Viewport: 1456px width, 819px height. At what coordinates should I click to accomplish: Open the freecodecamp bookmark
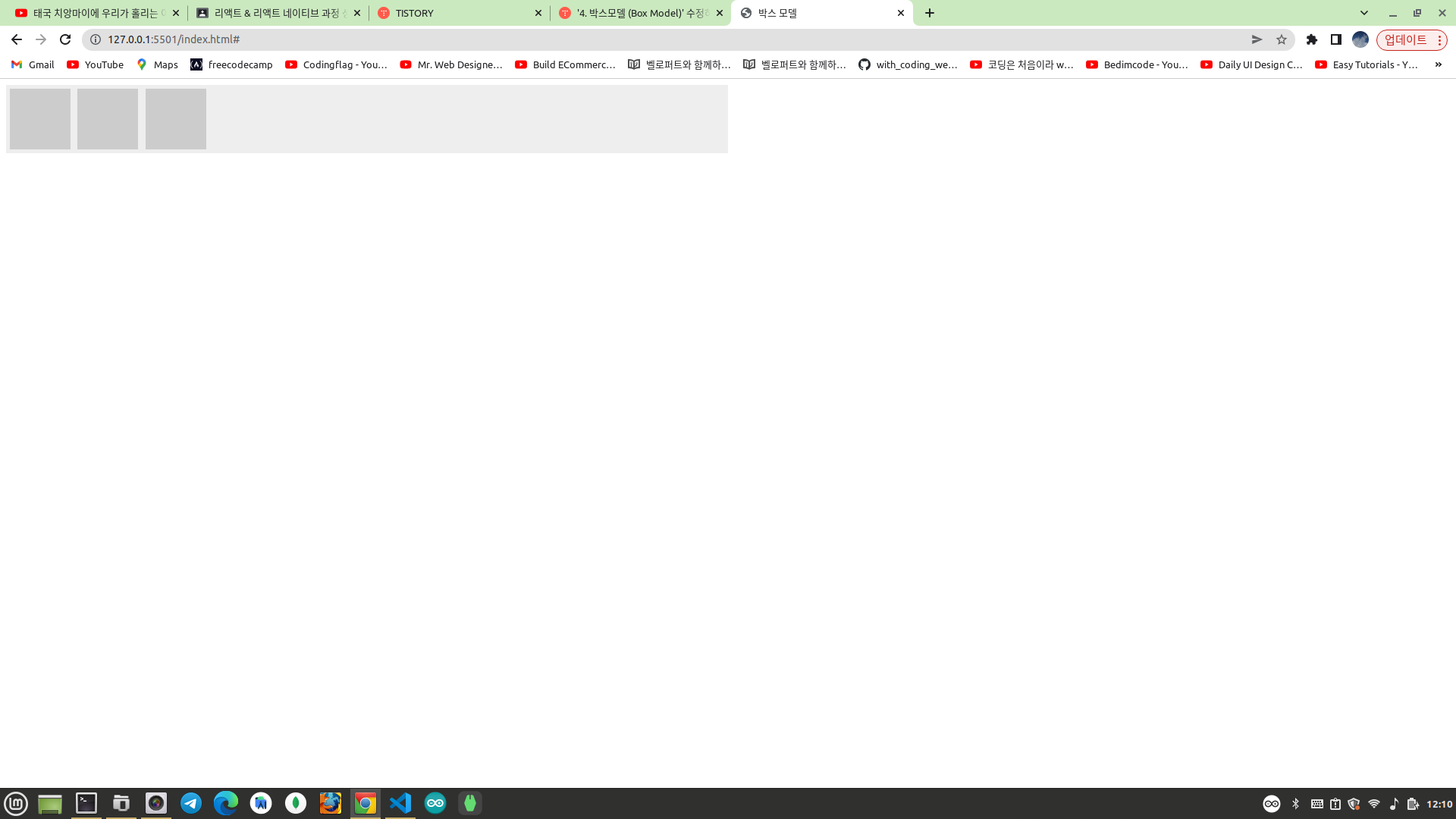(x=231, y=64)
